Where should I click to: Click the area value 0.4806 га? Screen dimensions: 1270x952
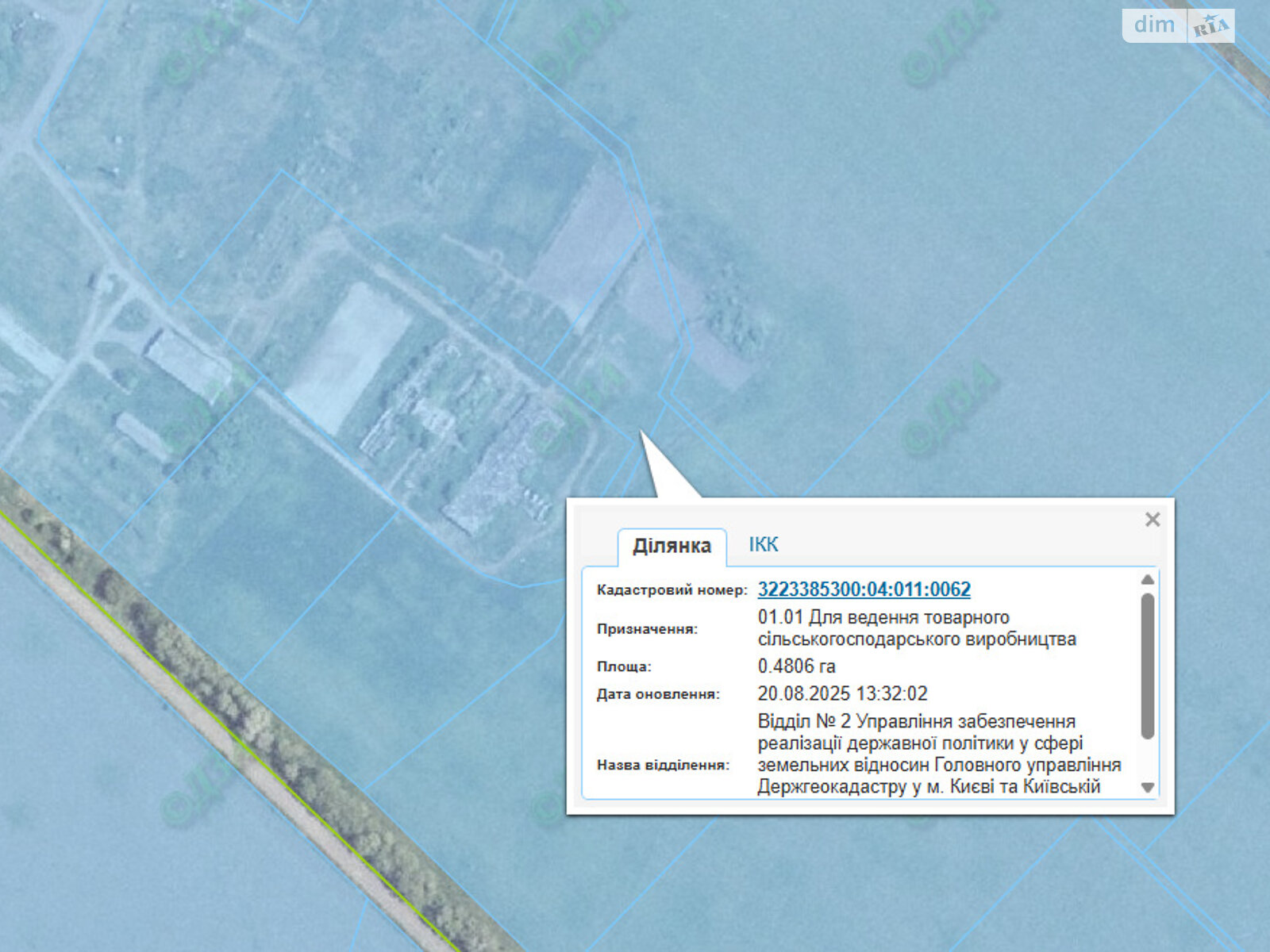pos(796,666)
